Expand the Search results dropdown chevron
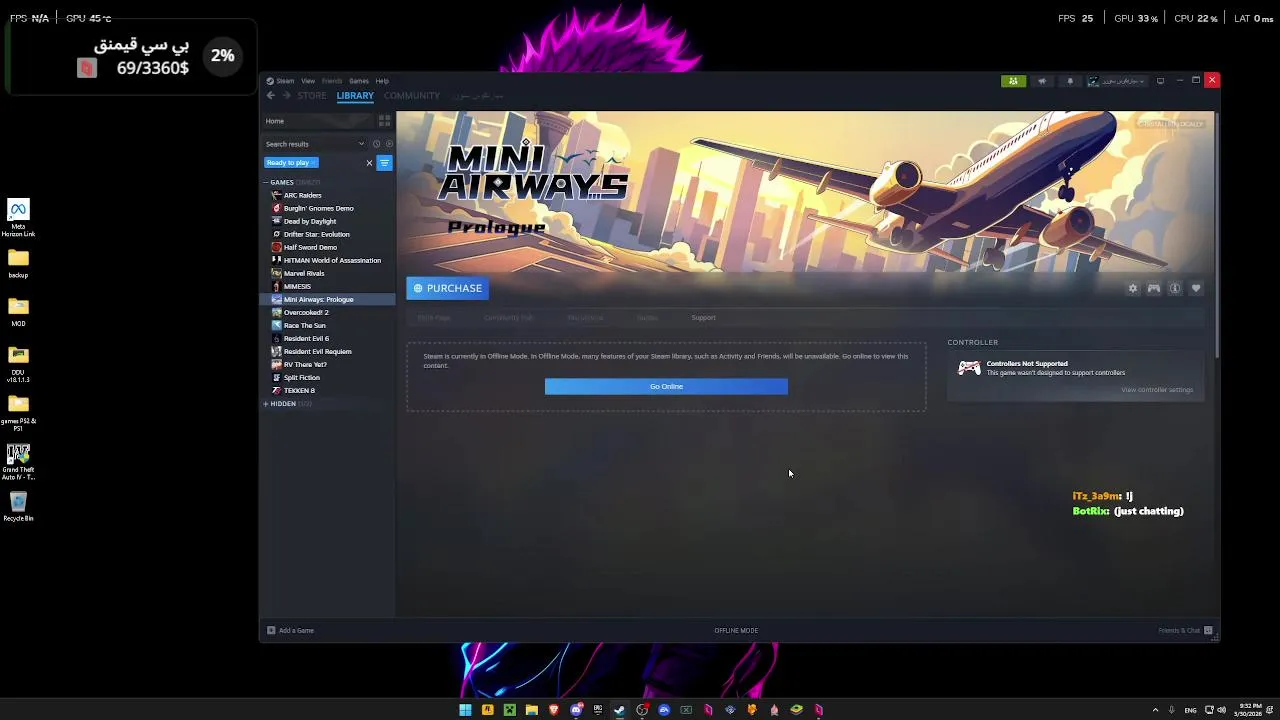 pyautogui.click(x=361, y=144)
